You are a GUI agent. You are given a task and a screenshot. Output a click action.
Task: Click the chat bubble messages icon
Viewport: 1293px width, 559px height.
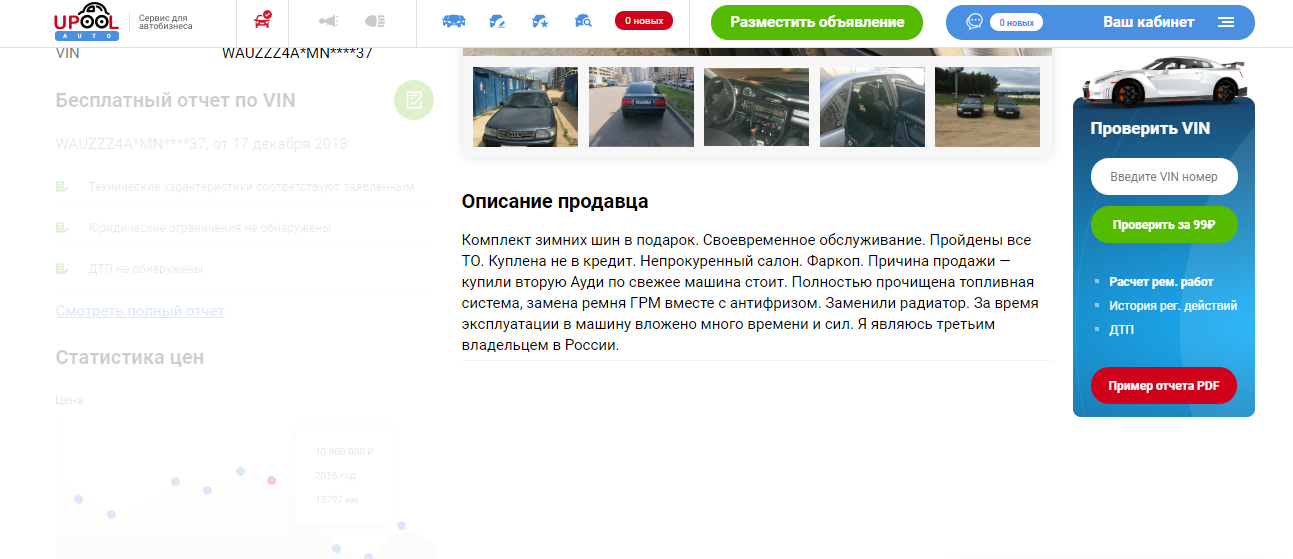click(975, 22)
